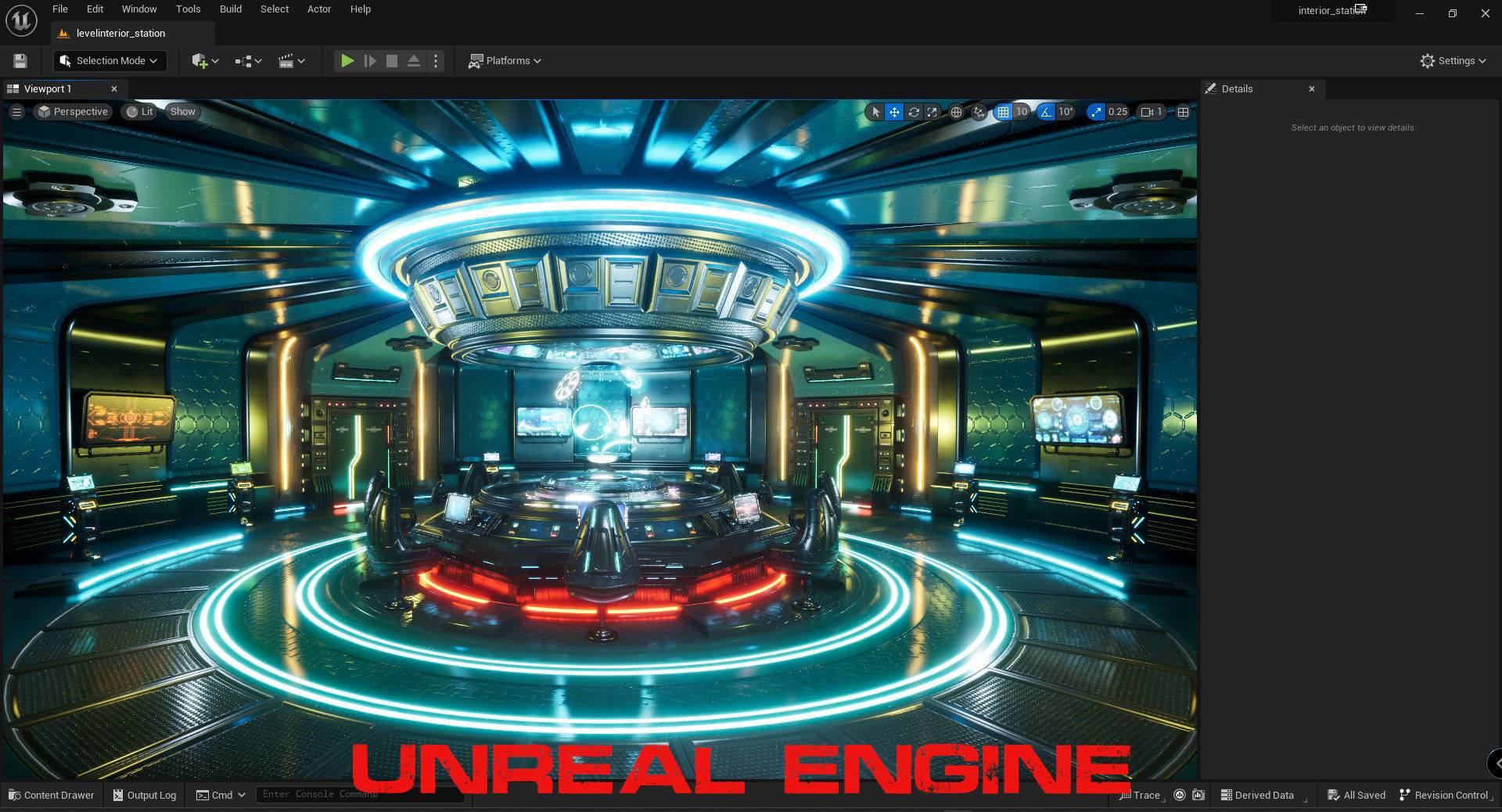Change scale snap value 0.25

[x=1118, y=112]
